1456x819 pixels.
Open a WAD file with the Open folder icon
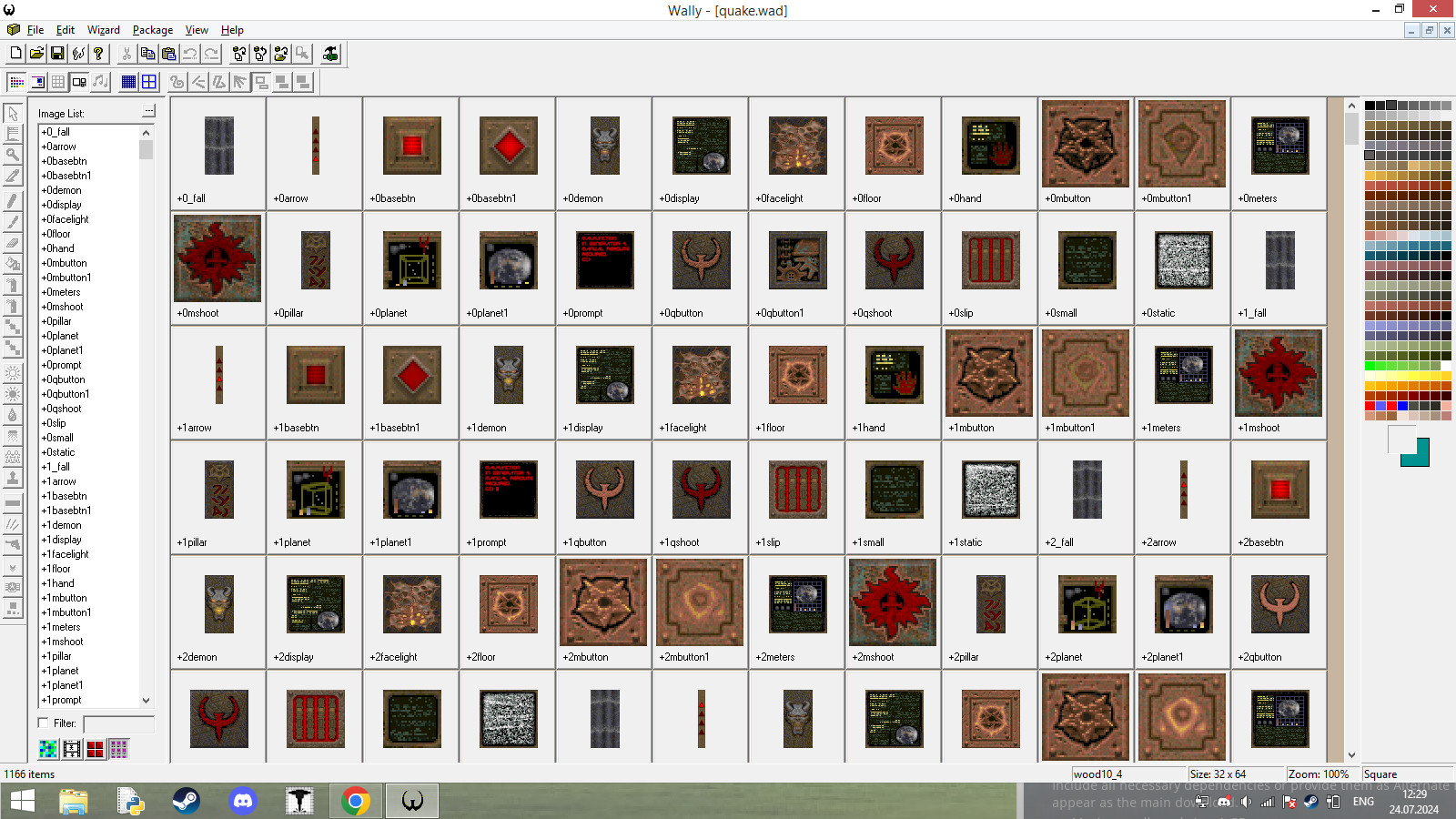(x=35, y=53)
